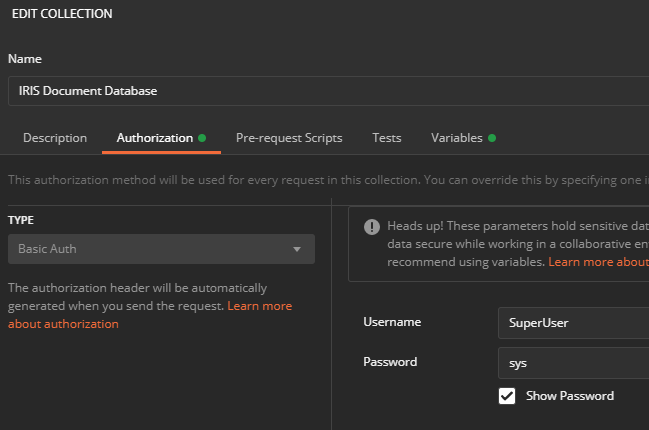
Task: Open the Basic Auth type dropdown
Action: pyautogui.click(x=160, y=249)
